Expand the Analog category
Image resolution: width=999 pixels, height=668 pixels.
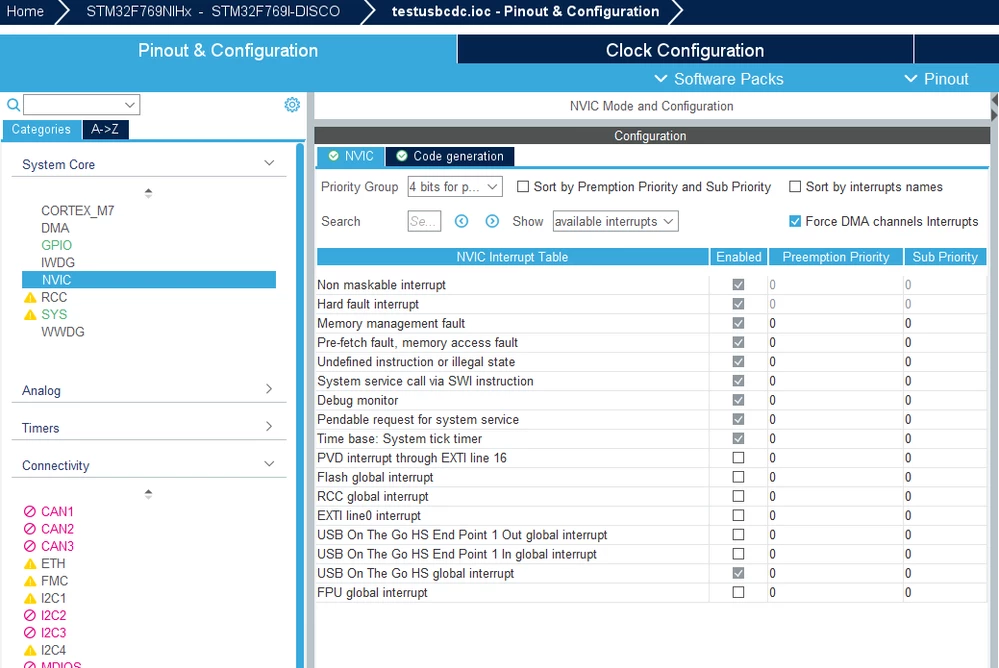[x=149, y=389]
